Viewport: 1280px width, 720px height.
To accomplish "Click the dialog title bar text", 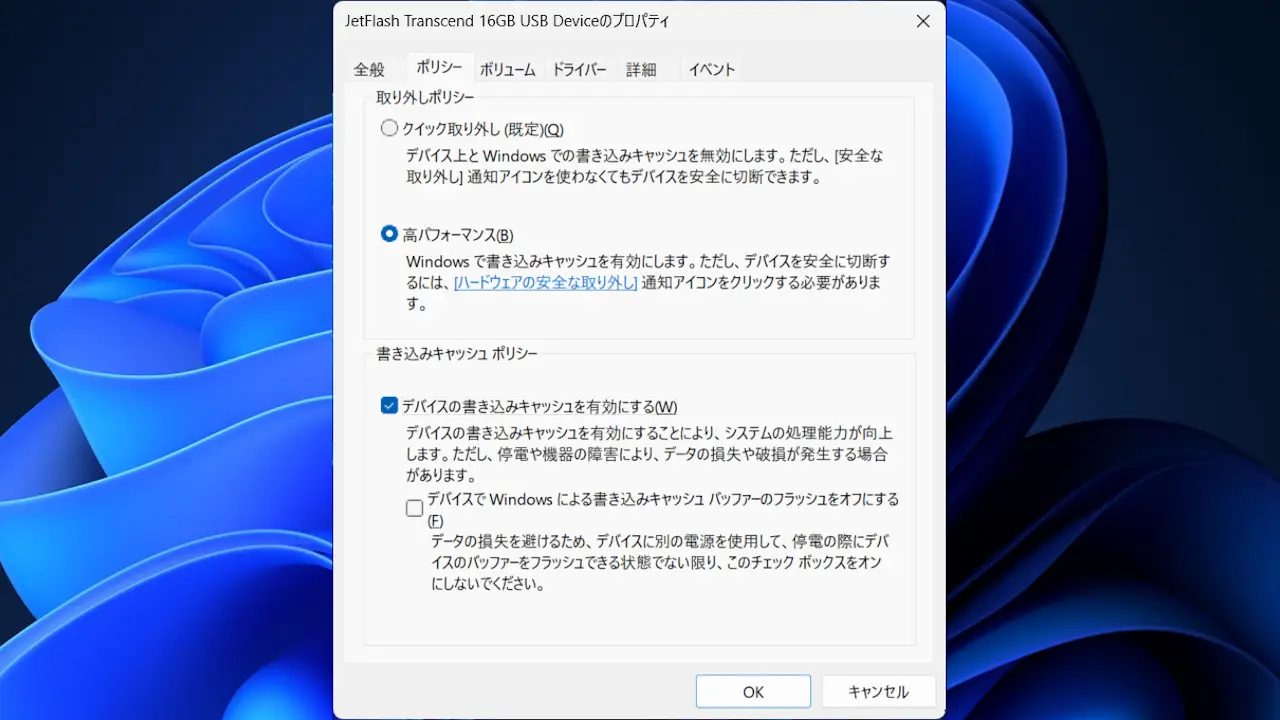I will [x=508, y=21].
